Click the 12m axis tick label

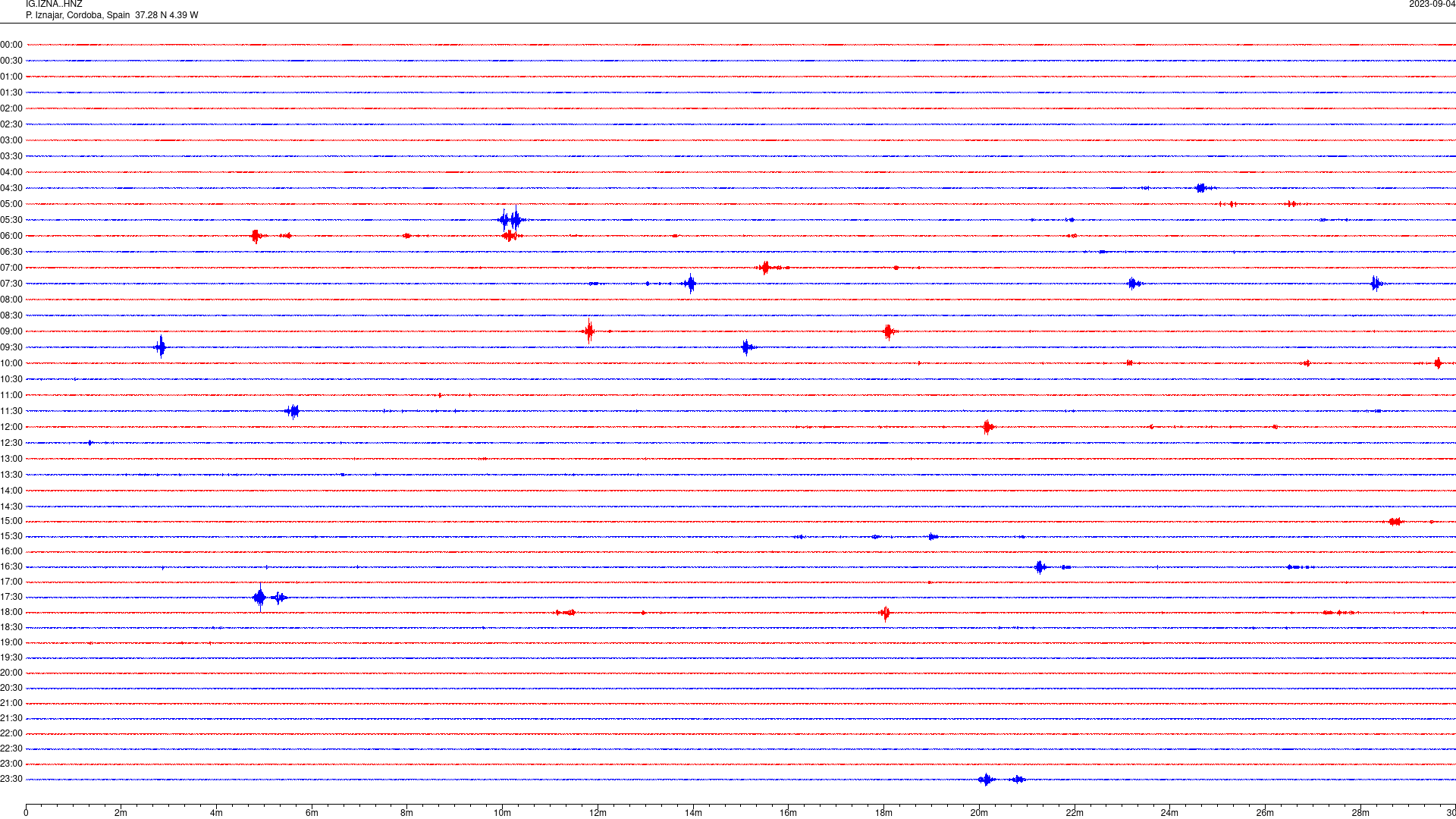[598, 813]
